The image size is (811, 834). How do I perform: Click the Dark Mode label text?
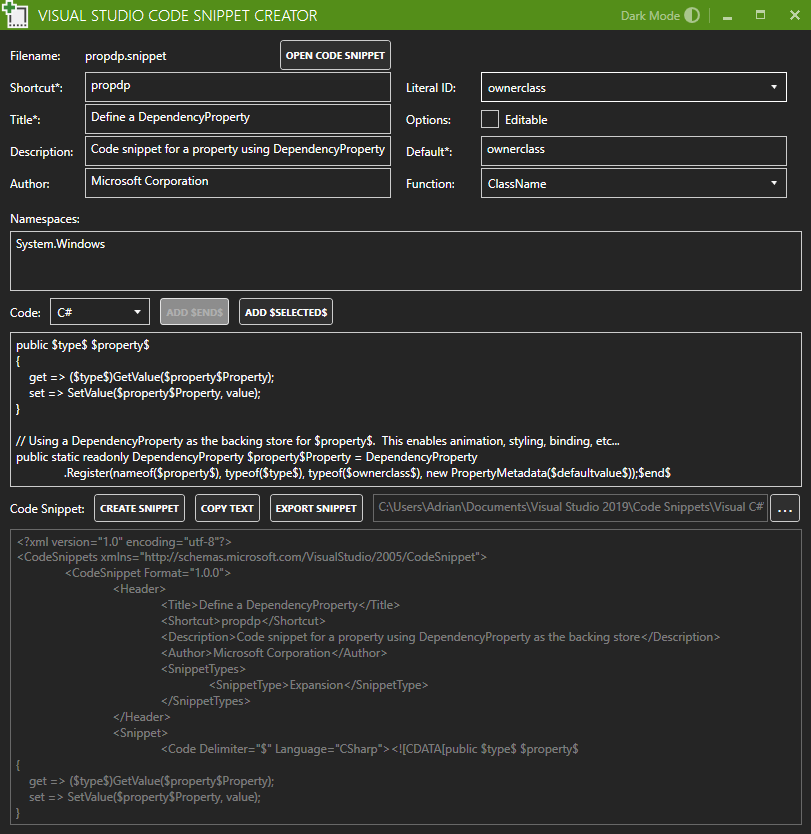coord(650,16)
